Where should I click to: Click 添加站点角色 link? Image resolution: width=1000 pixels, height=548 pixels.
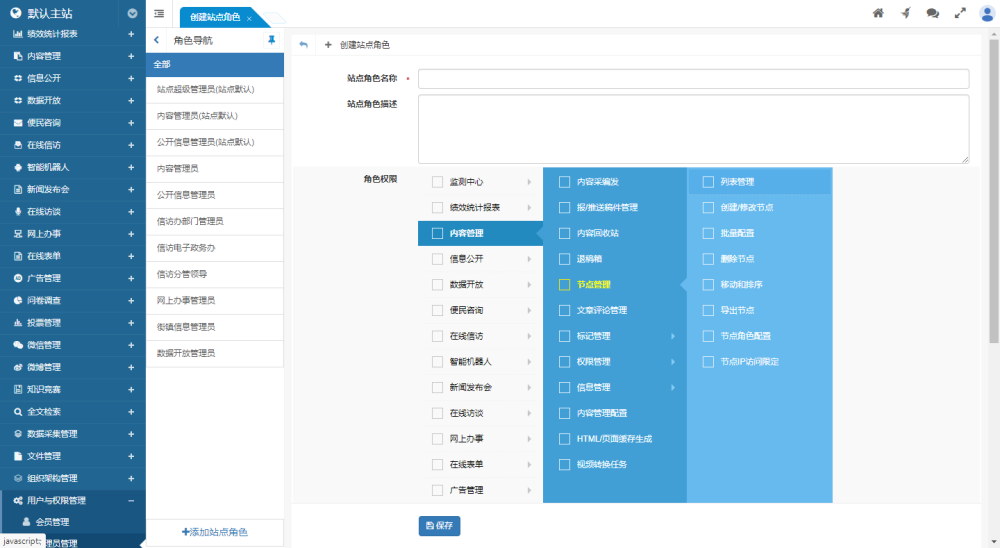click(x=214, y=532)
